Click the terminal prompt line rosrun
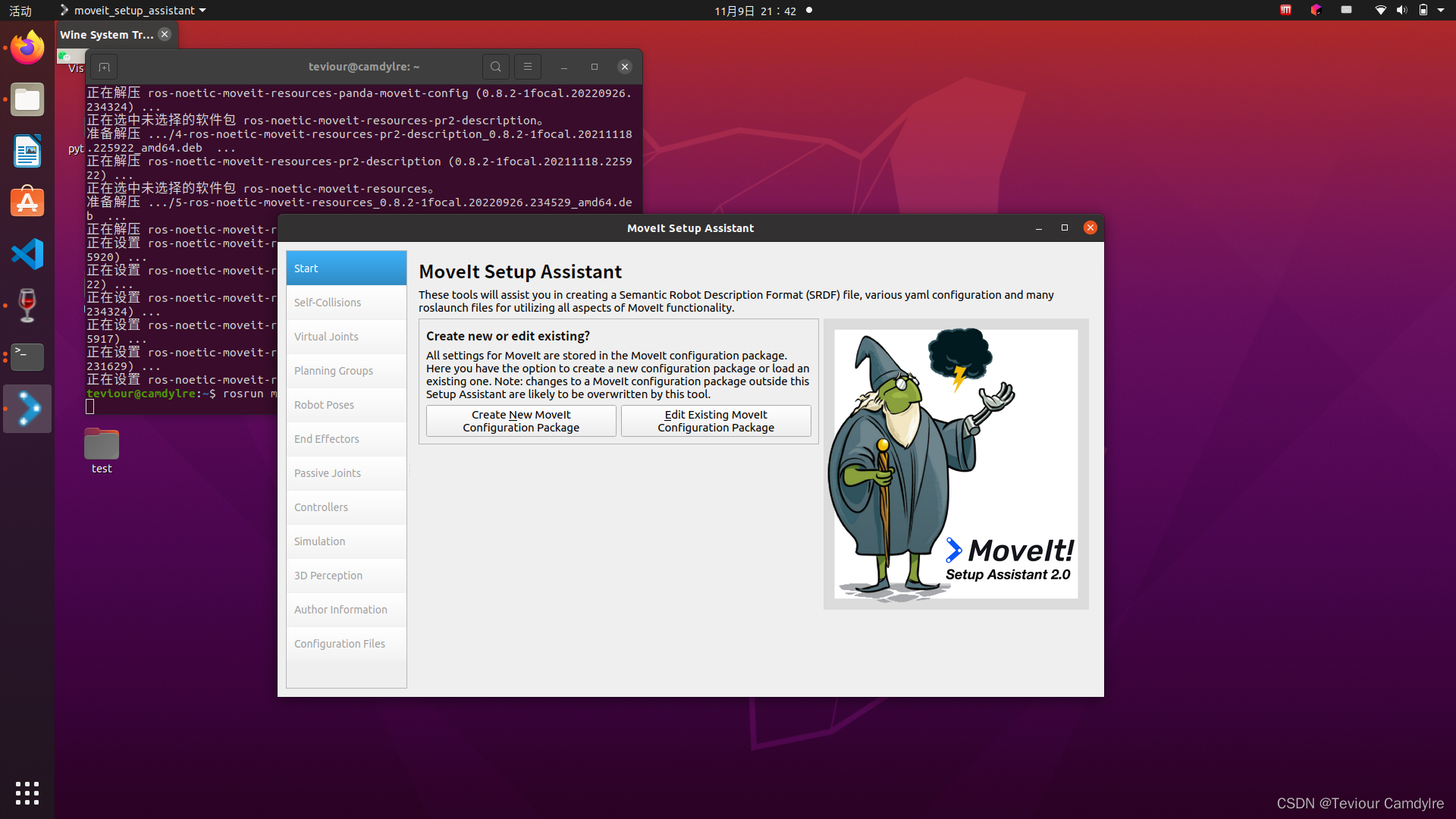Image resolution: width=1456 pixels, height=819 pixels. tap(182, 394)
